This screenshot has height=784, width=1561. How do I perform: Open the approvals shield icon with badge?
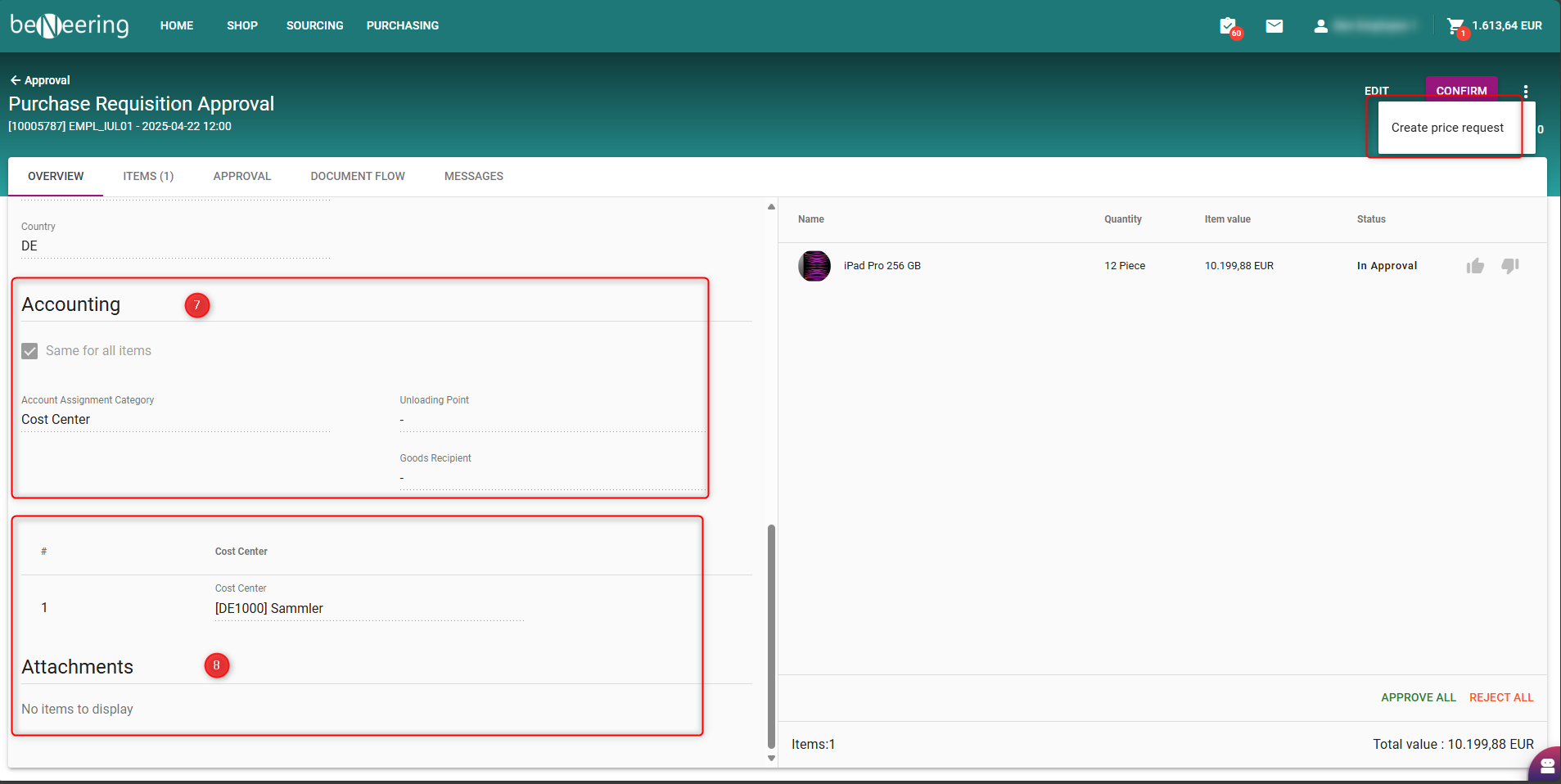click(x=1228, y=26)
